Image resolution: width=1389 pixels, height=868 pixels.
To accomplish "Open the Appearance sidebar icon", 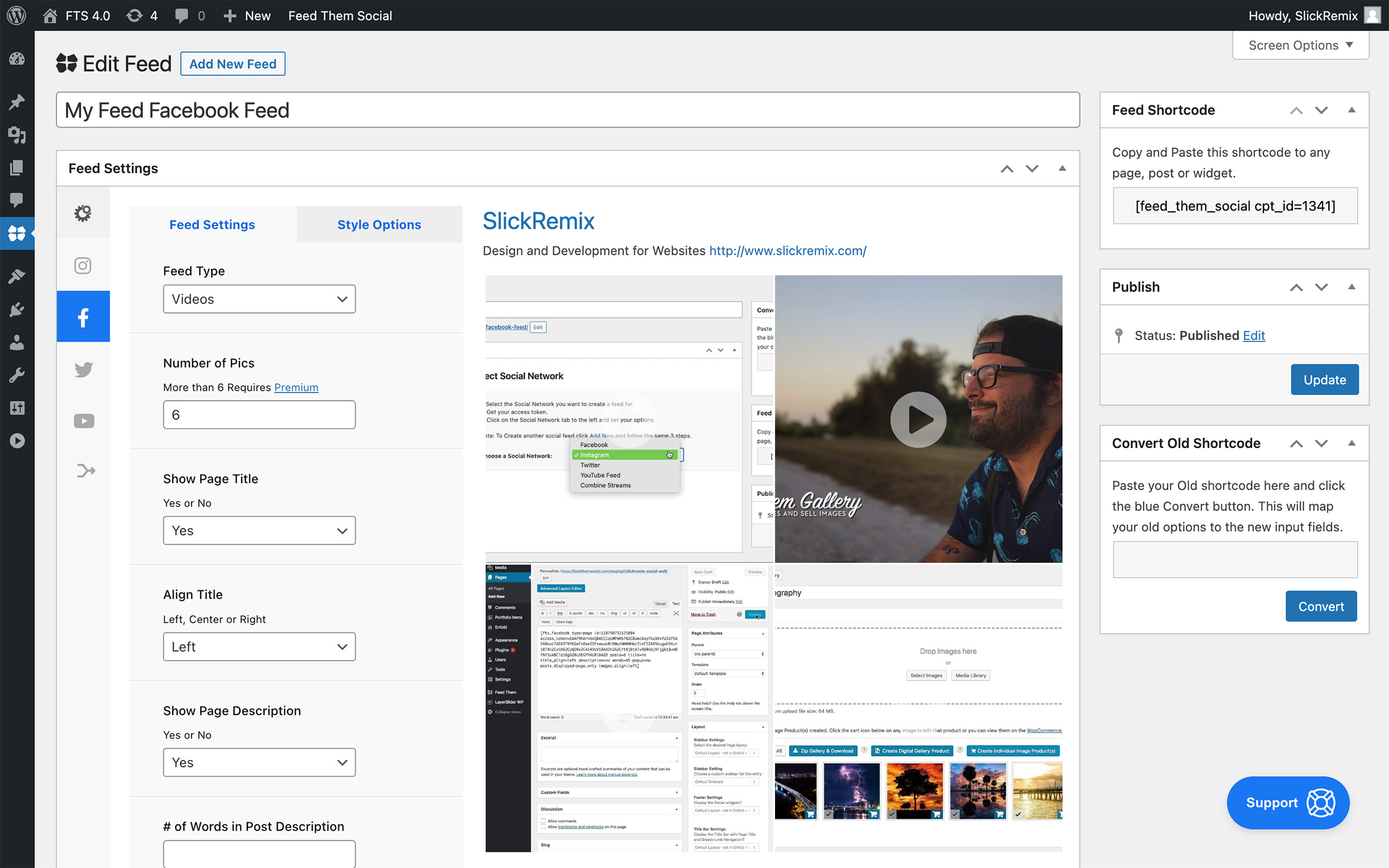I will point(17,276).
